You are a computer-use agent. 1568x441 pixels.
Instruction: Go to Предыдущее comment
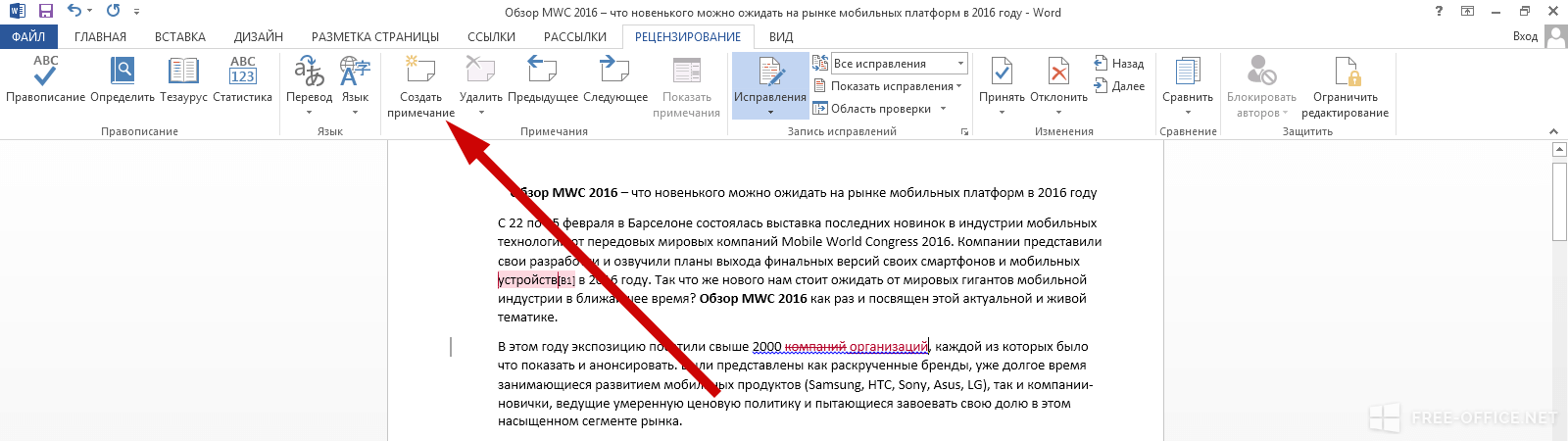pos(542,78)
